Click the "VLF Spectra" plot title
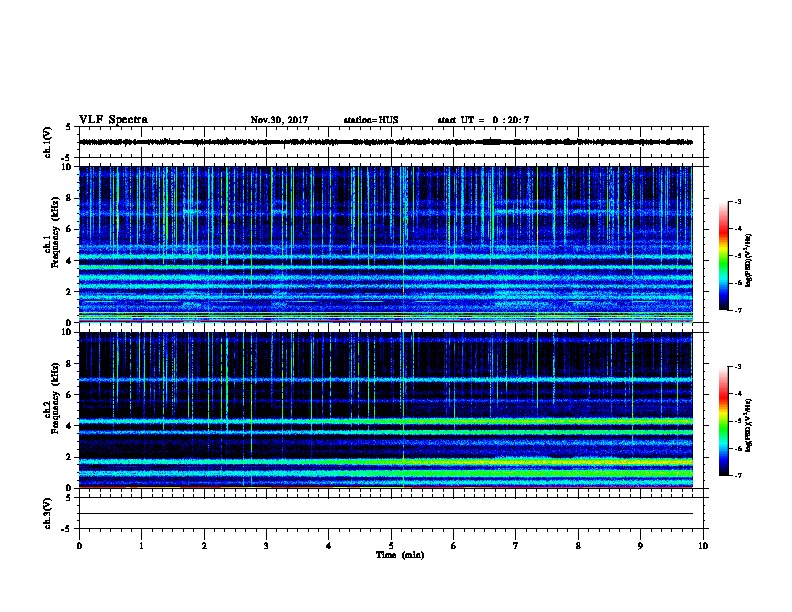792x612 pixels. tap(113, 120)
